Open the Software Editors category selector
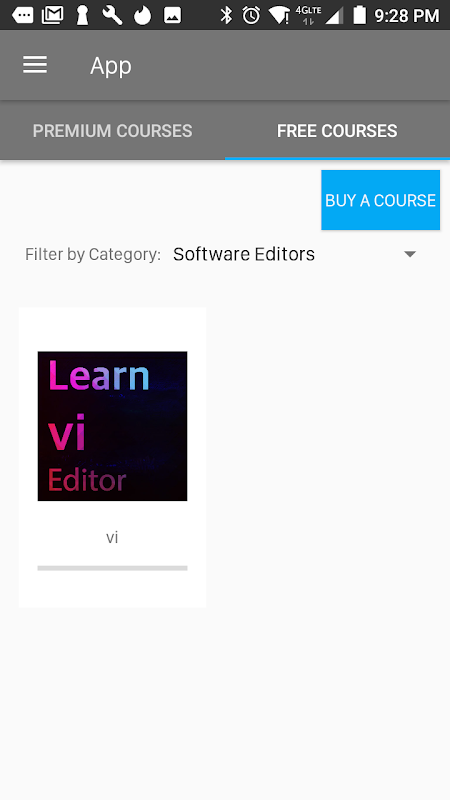Viewport: 450px width, 800px height. point(295,254)
